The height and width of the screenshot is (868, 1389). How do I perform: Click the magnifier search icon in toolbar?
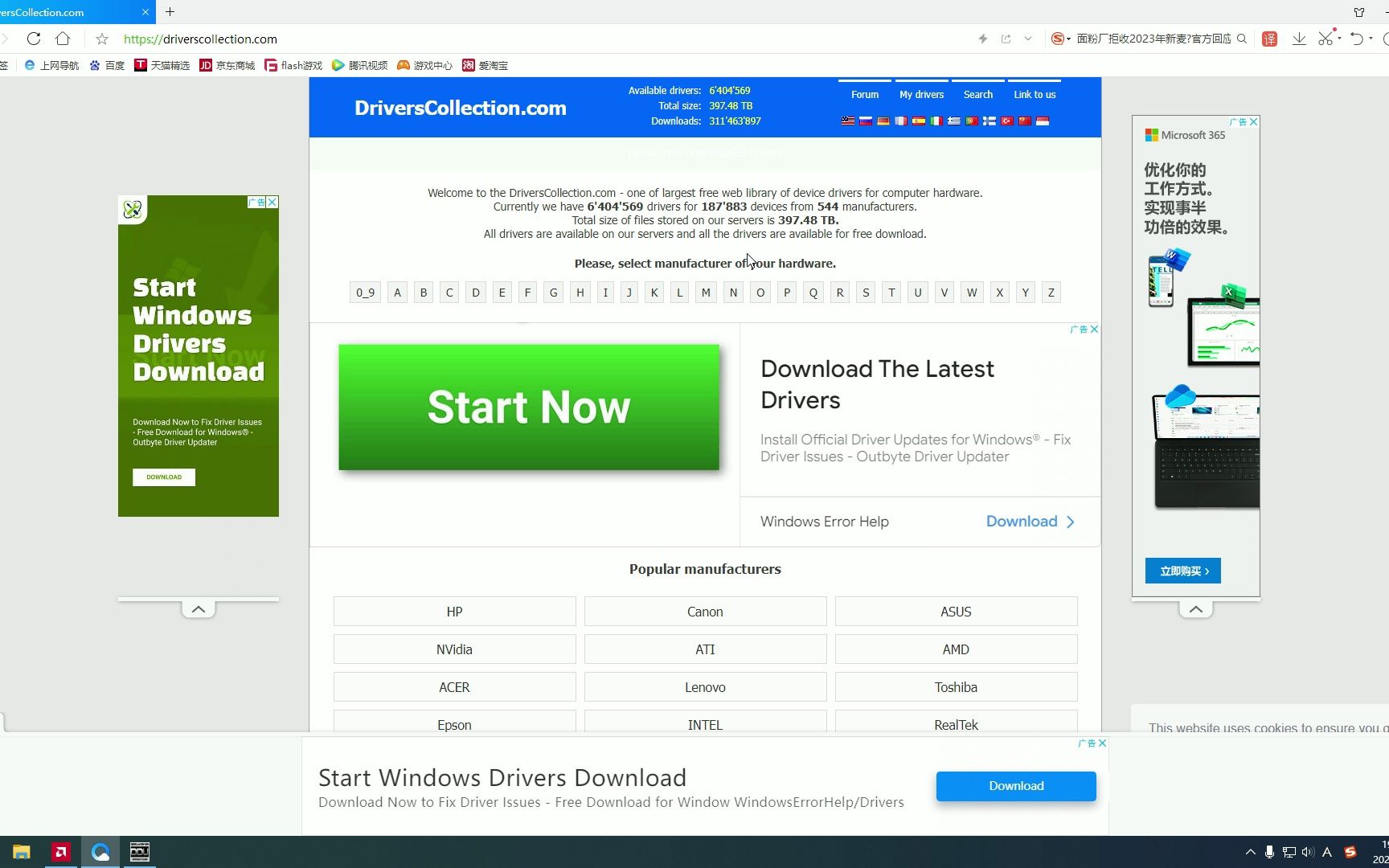(x=1242, y=39)
